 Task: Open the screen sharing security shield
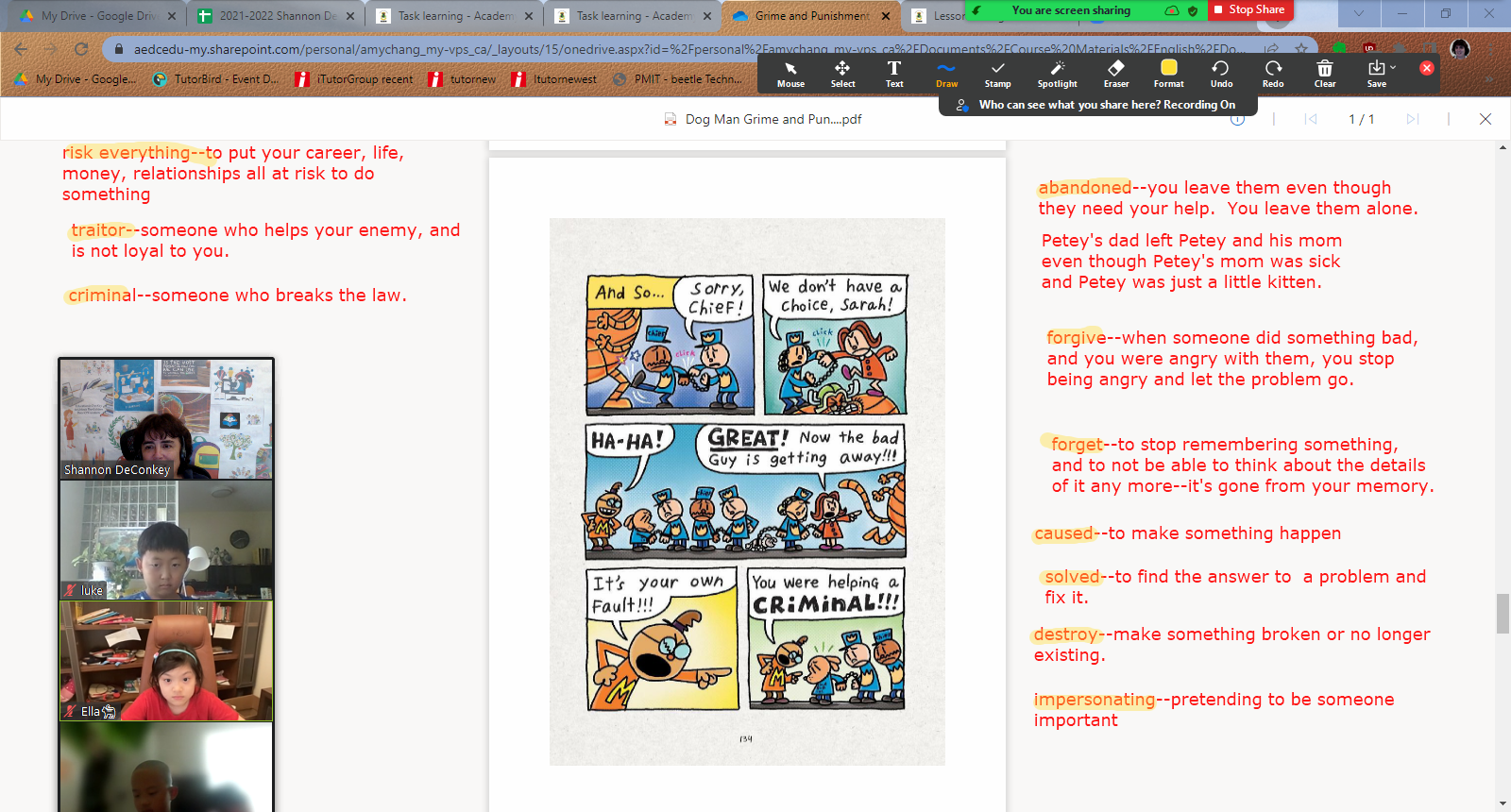1193,10
